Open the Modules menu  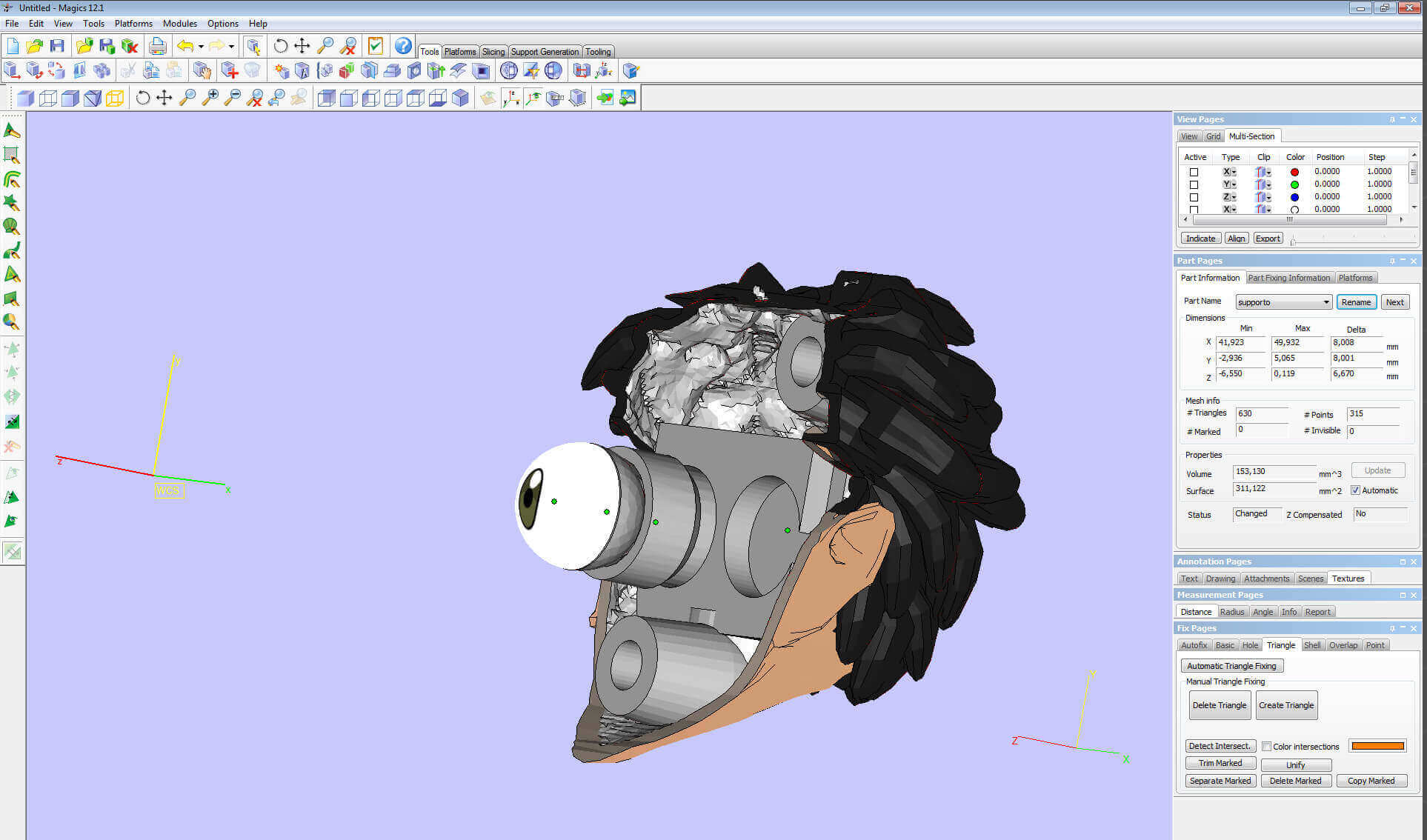(x=179, y=23)
